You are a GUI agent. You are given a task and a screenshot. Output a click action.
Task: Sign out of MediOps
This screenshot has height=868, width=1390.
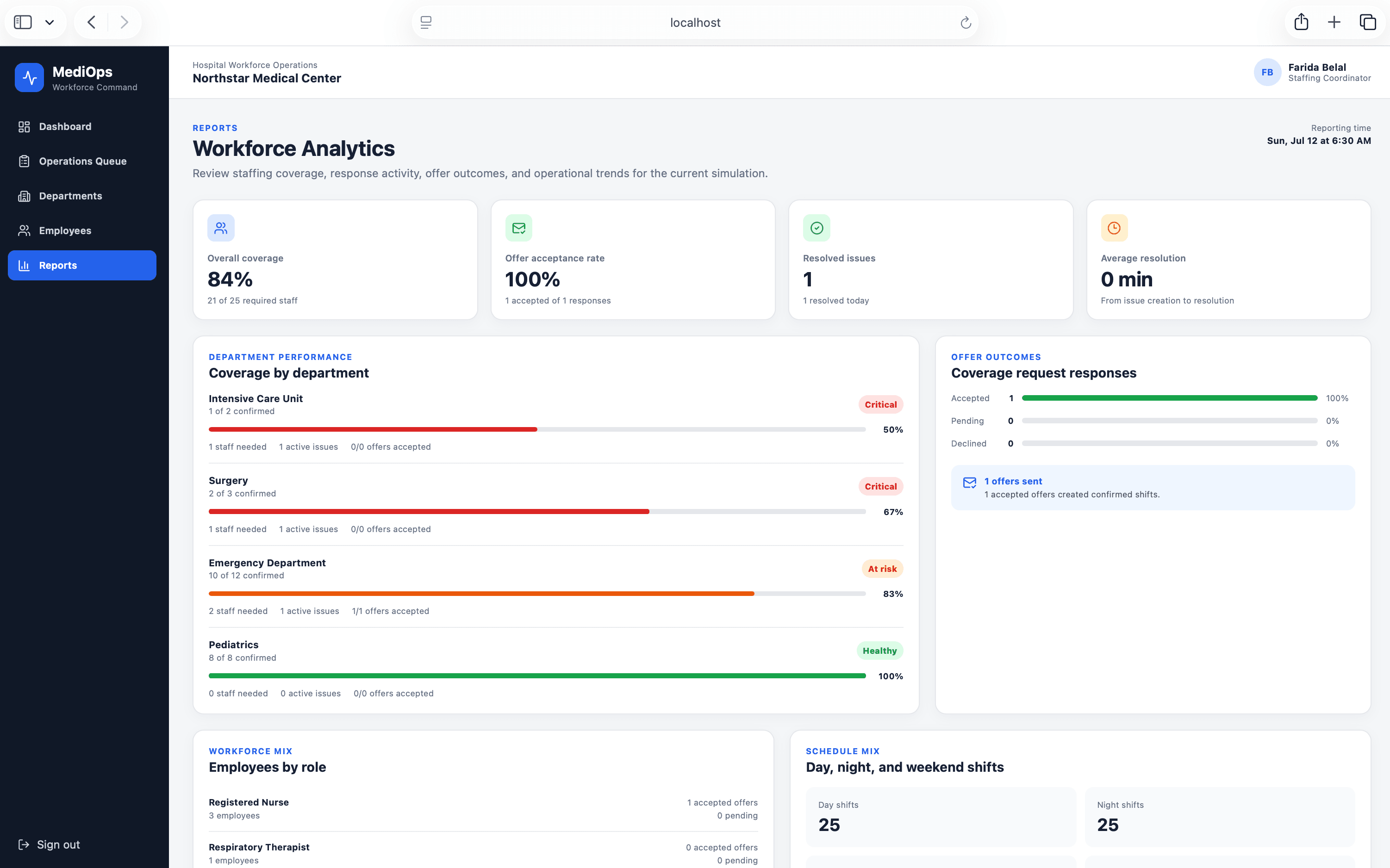pyautogui.click(x=50, y=844)
